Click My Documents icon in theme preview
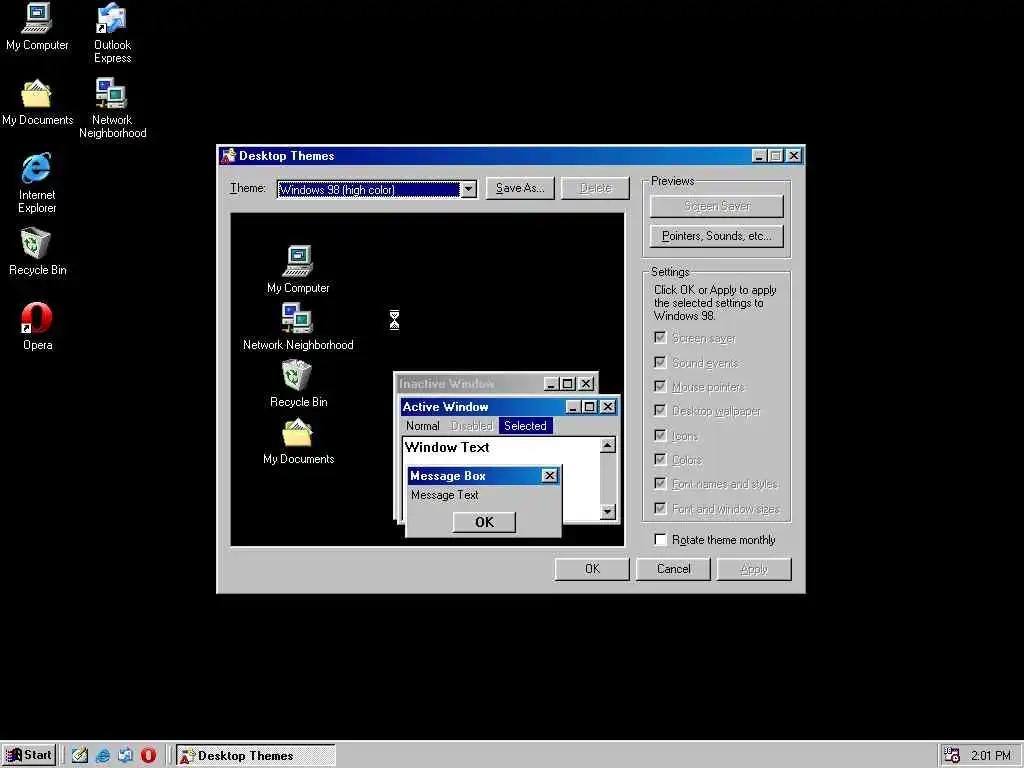Image resolution: width=1024 pixels, height=768 pixels. (298, 441)
